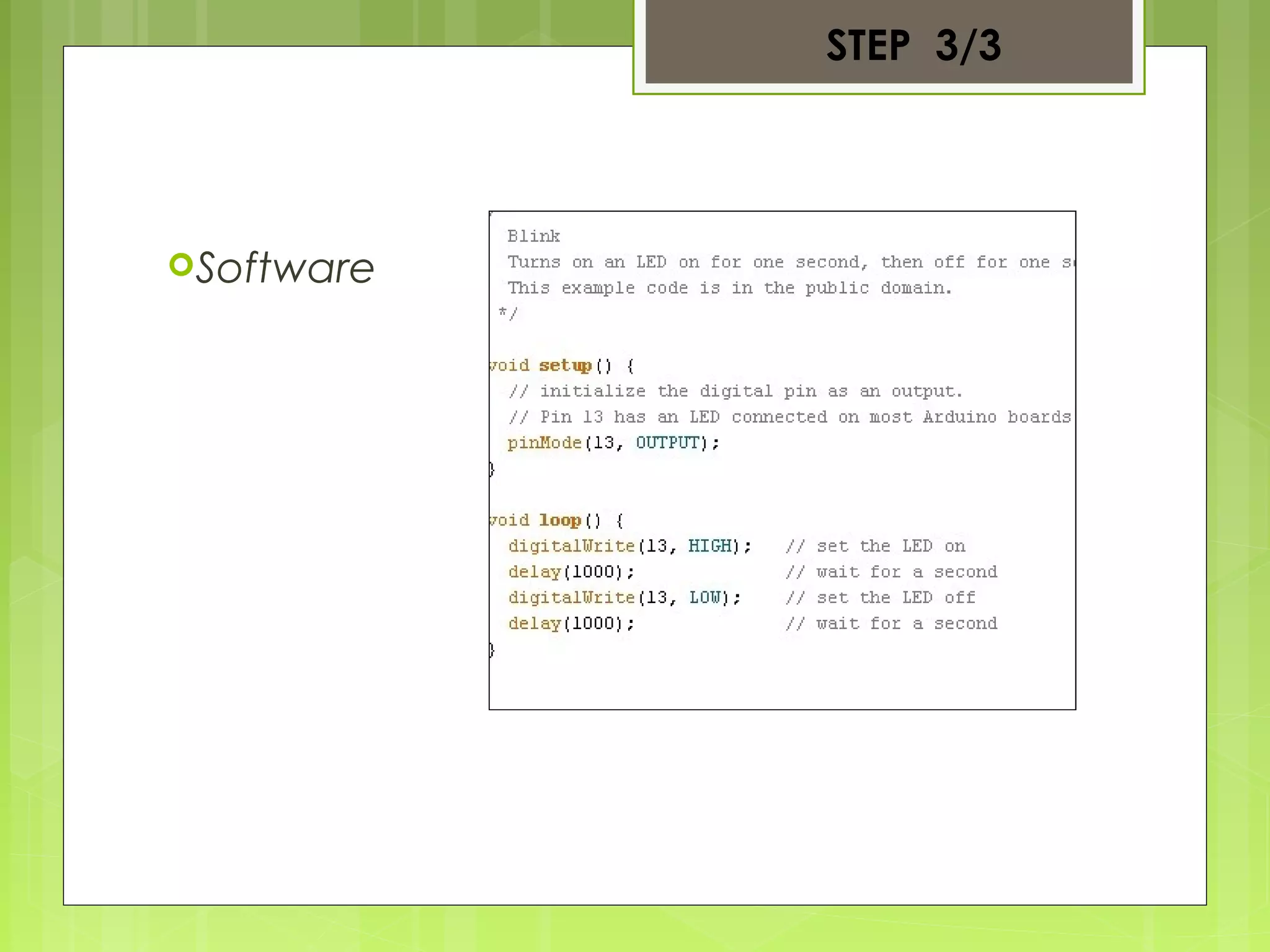Click the 'pinMode(13, OUTPUT);' line
This screenshot has width=1270, height=952.
coord(614,443)
